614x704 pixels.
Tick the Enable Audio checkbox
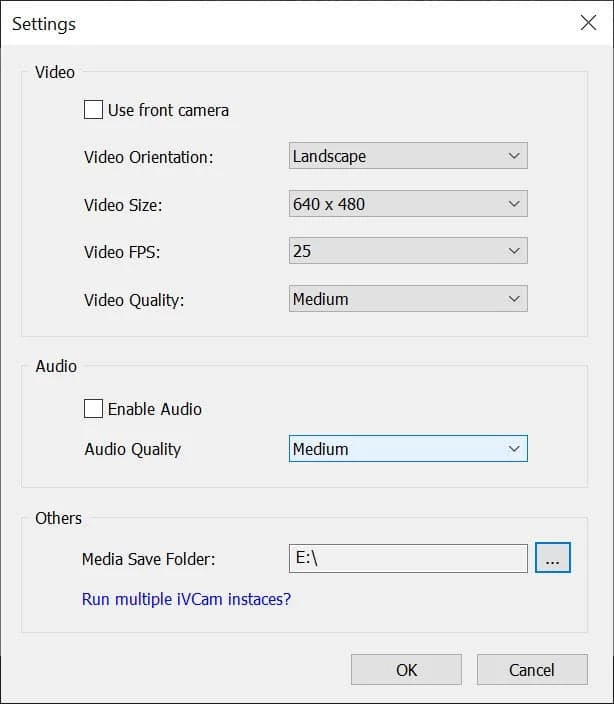pos(93,408)
